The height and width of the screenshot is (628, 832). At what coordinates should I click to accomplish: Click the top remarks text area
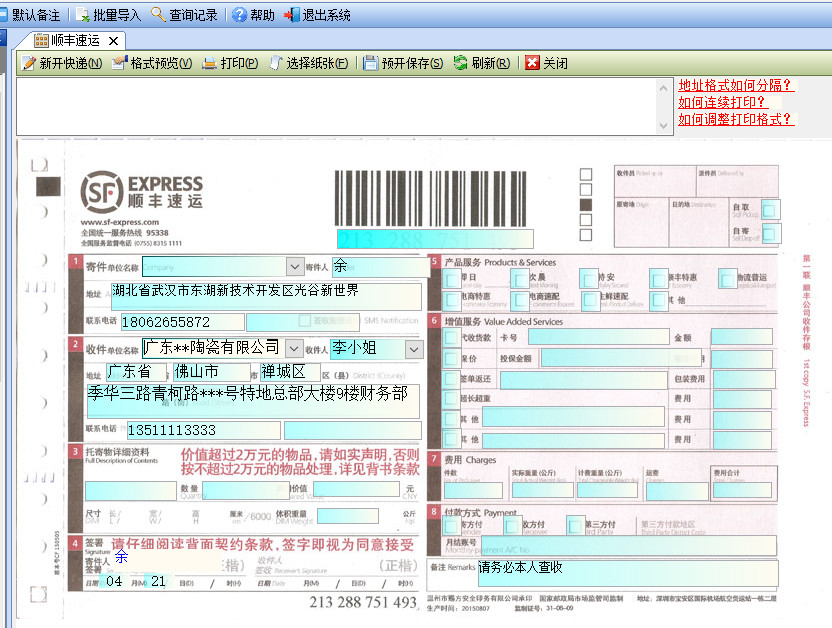pyautogui.click(x=337, y=106)
